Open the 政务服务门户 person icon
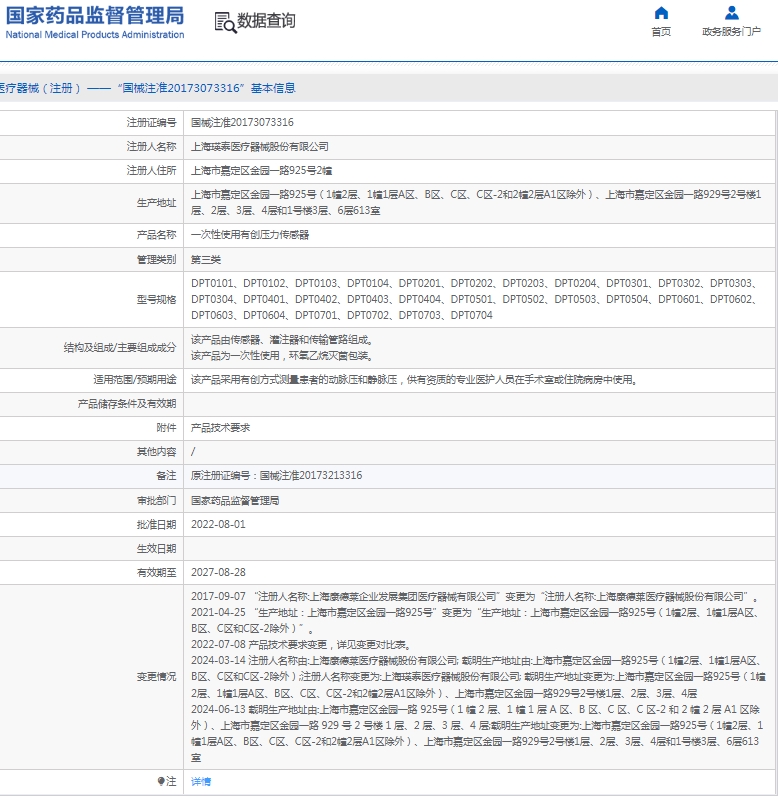778x799 pixels. [x=732, y=13]
